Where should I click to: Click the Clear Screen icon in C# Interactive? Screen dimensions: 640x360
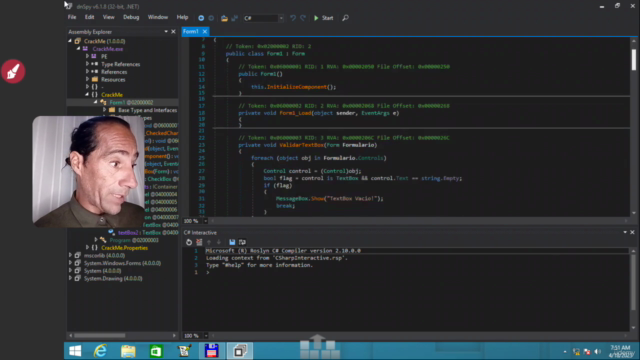(199, 242)
